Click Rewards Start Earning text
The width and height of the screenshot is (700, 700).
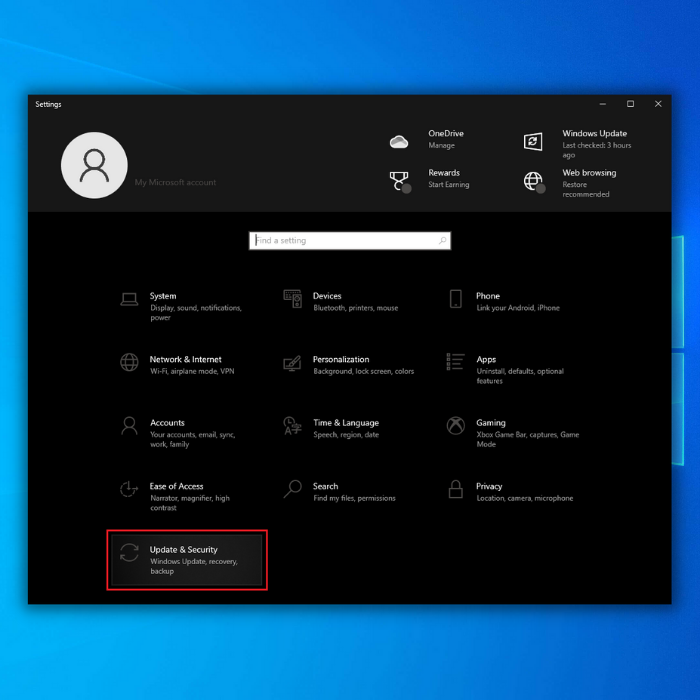pyautogui.click(x=449, y=184)
